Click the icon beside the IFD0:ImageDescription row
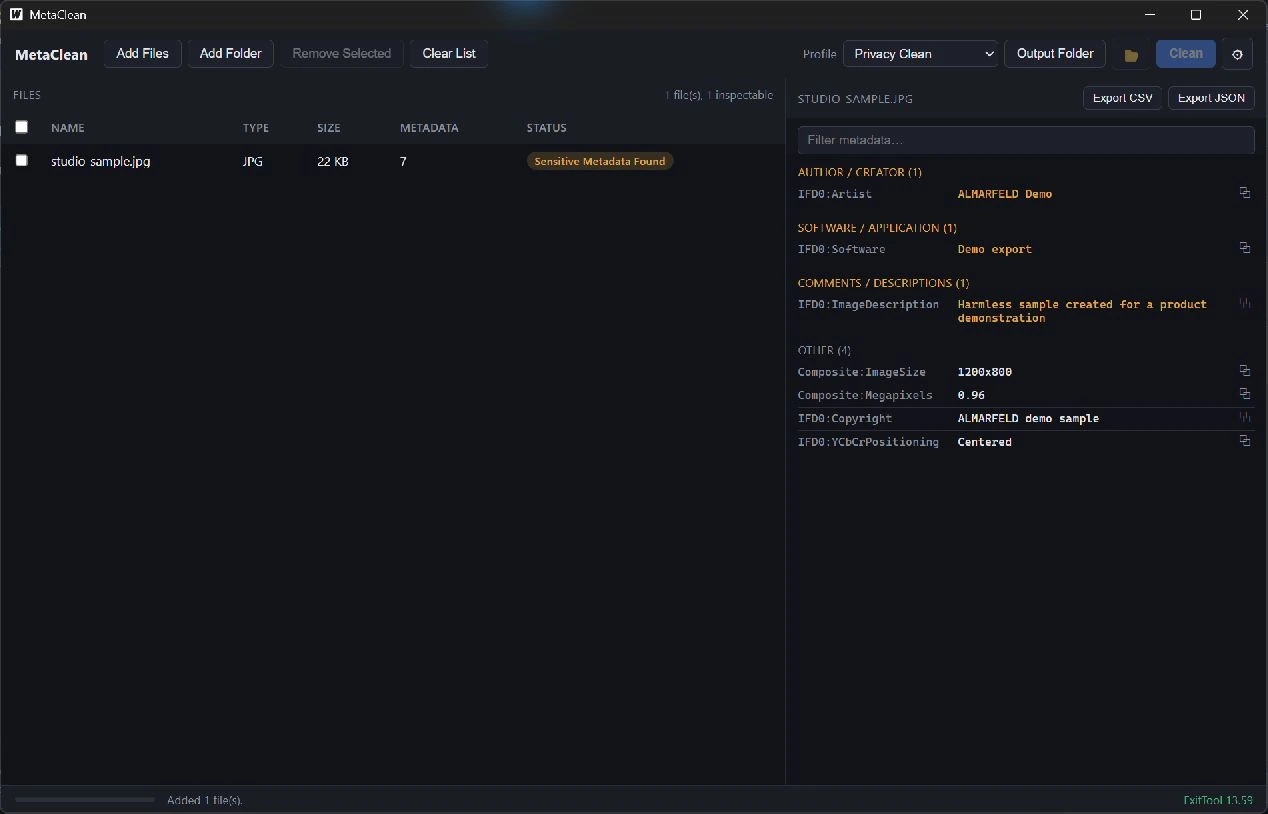 (x=1245, y=303)
